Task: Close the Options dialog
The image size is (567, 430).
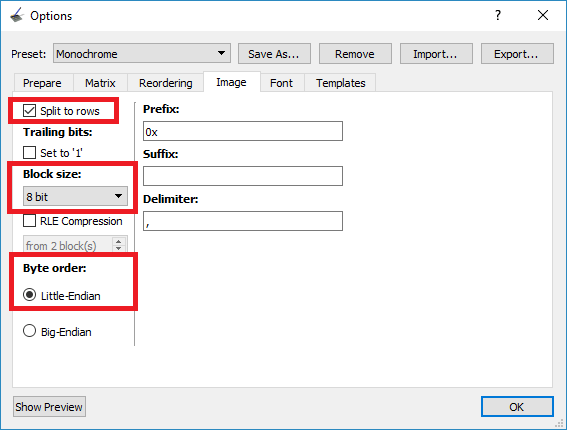Action: [543, 15]
